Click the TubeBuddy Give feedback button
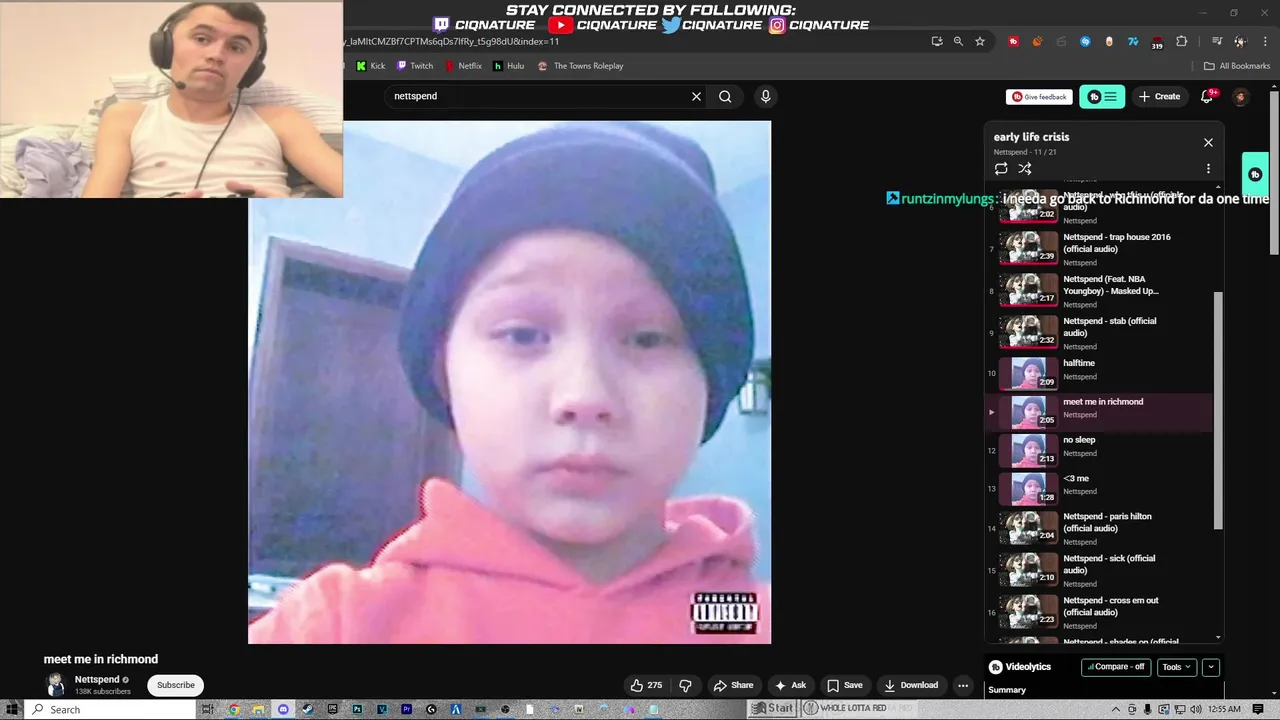 [1039, 97]
